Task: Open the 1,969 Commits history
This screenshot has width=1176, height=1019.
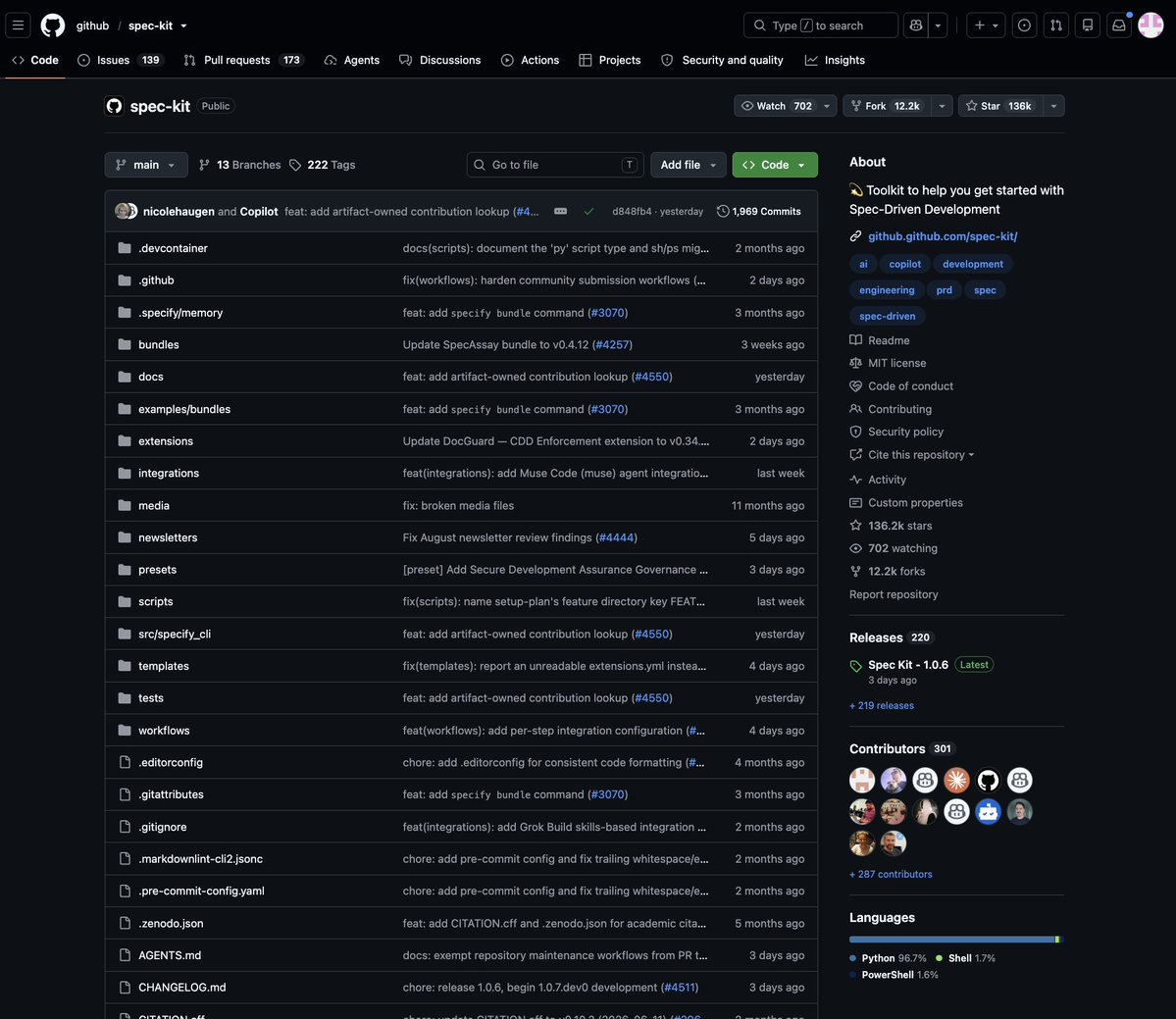Action: click(759, 212)
